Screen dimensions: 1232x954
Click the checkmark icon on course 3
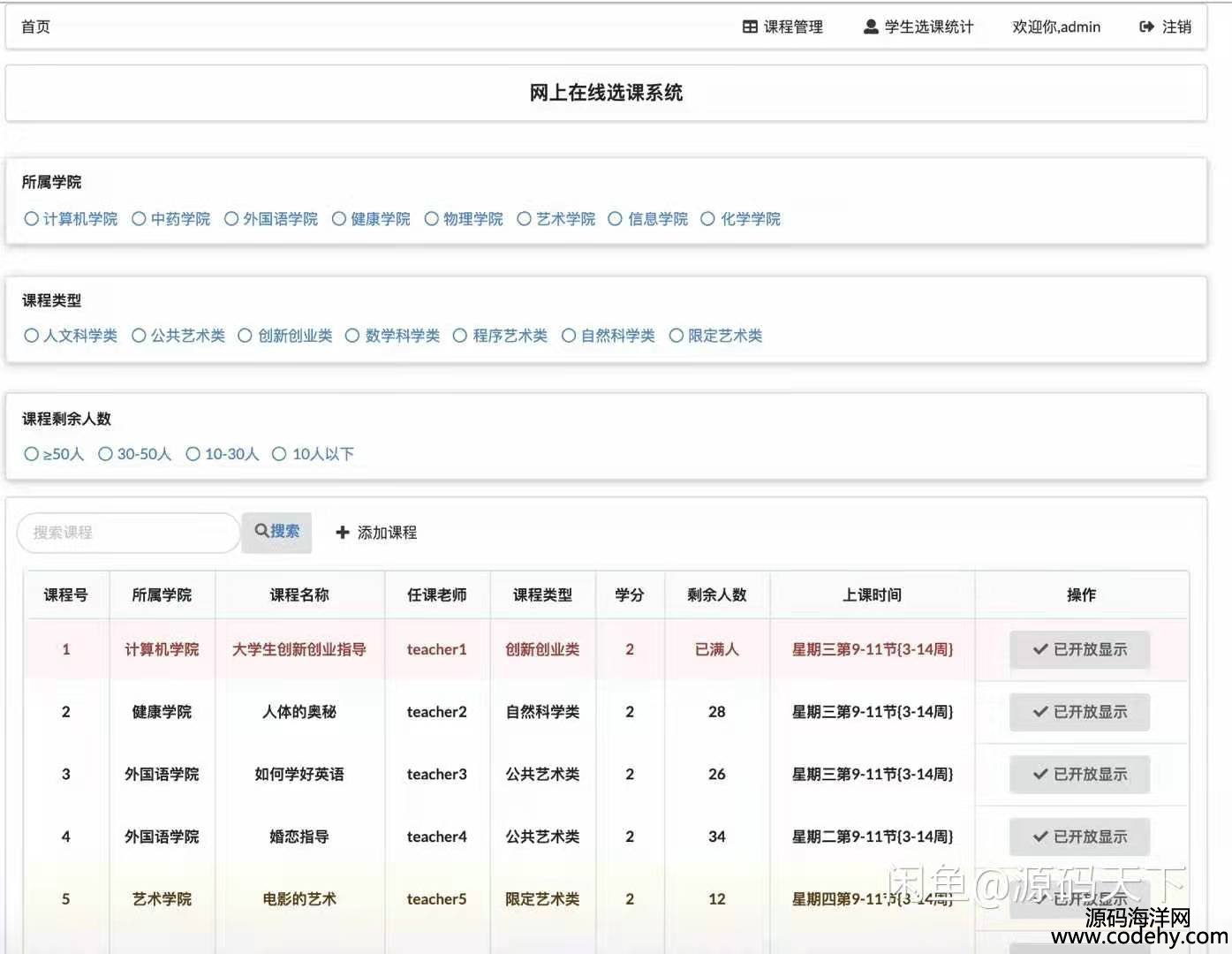(1039, 775)
